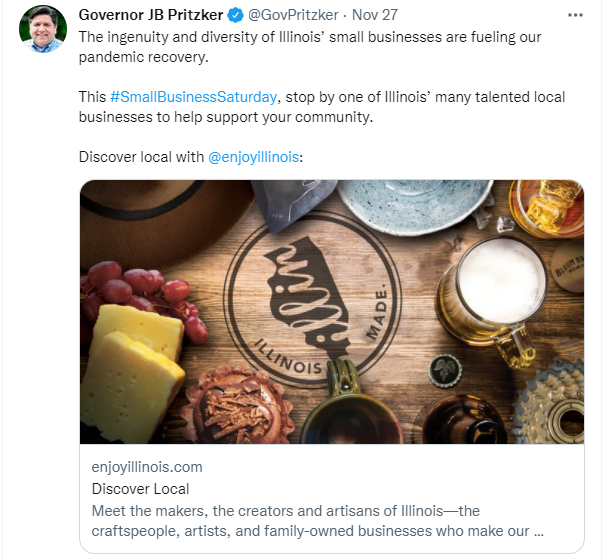Screen dimensions: 615x560
Task: Click the chocolate pastry in the photo
Action: (236, 405)
